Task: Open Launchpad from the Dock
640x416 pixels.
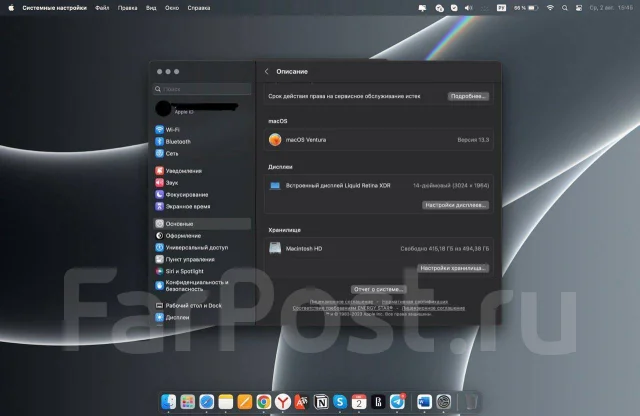Action: point(187,402)
